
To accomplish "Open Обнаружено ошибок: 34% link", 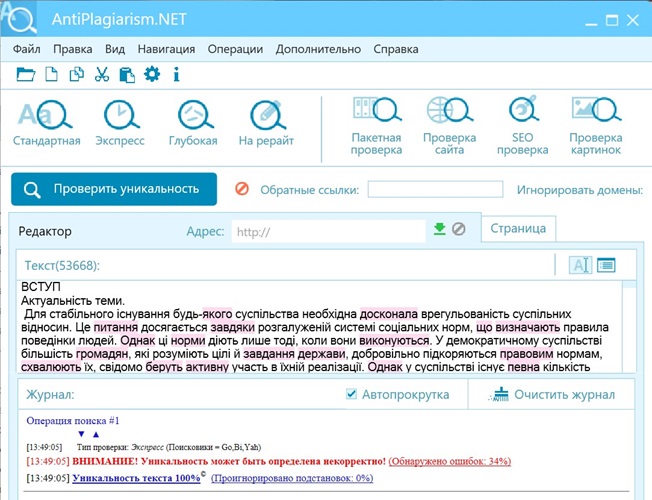I will pos(449,461).
